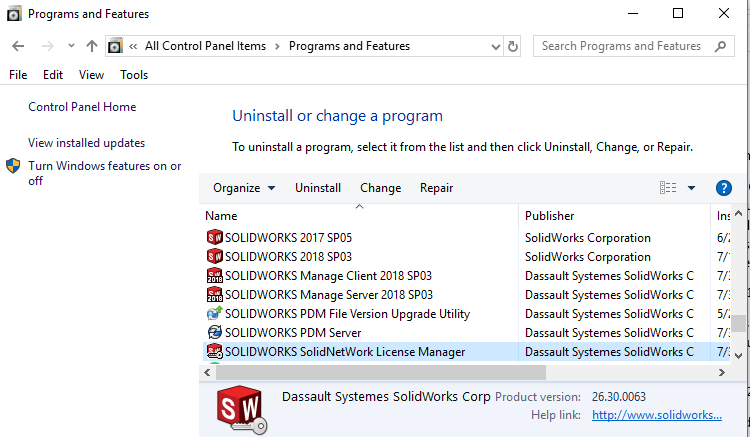The height and width of the screenshot is (437, 750).
Task: Open the Control Panel Home link
Action: 82,107
